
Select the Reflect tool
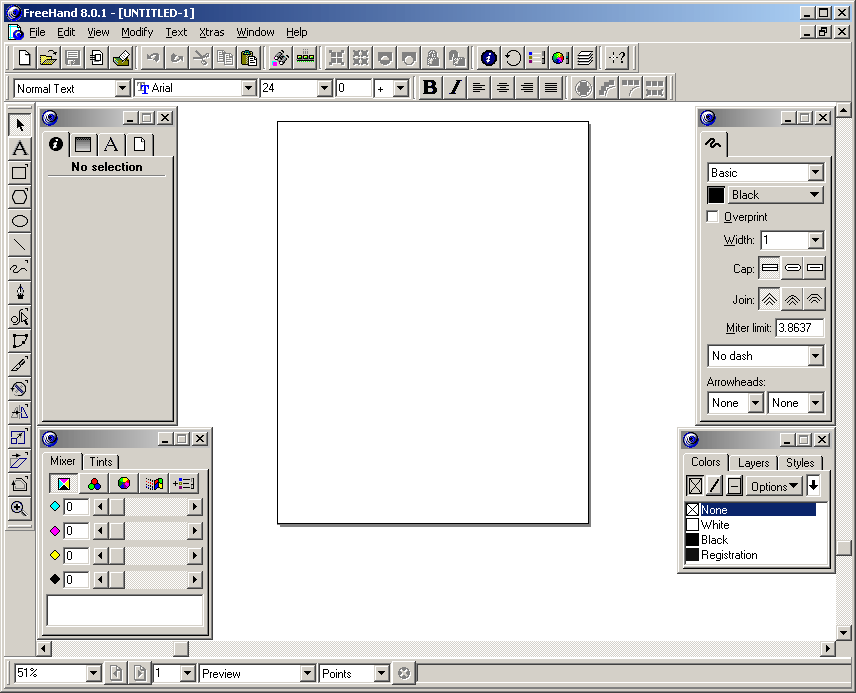pos(20,412)
